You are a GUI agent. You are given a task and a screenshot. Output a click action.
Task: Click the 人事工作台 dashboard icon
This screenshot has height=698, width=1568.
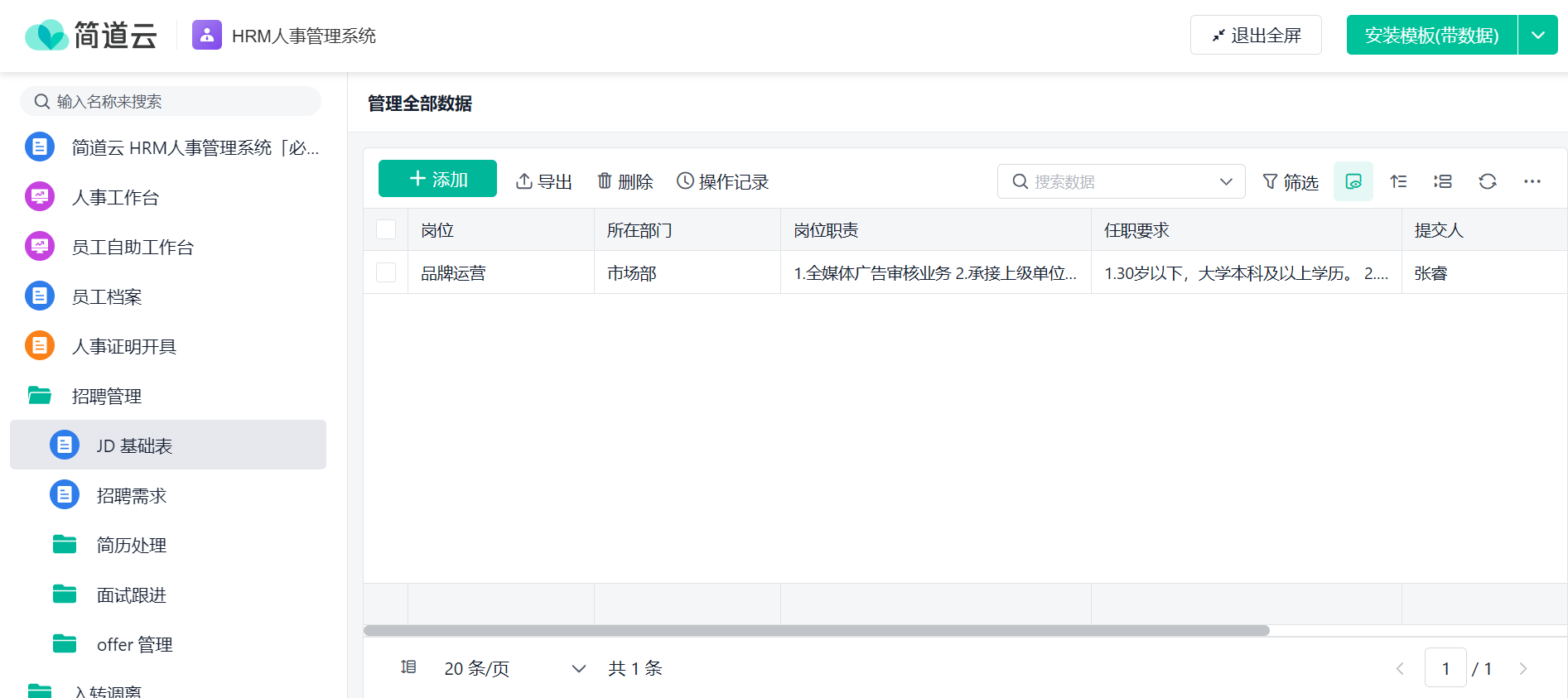[x=40, y=197]
